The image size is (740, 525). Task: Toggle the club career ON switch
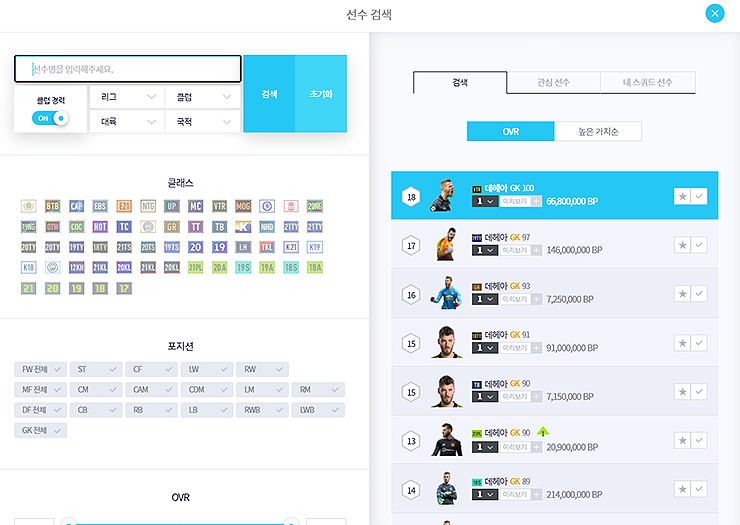click(50, 118)
